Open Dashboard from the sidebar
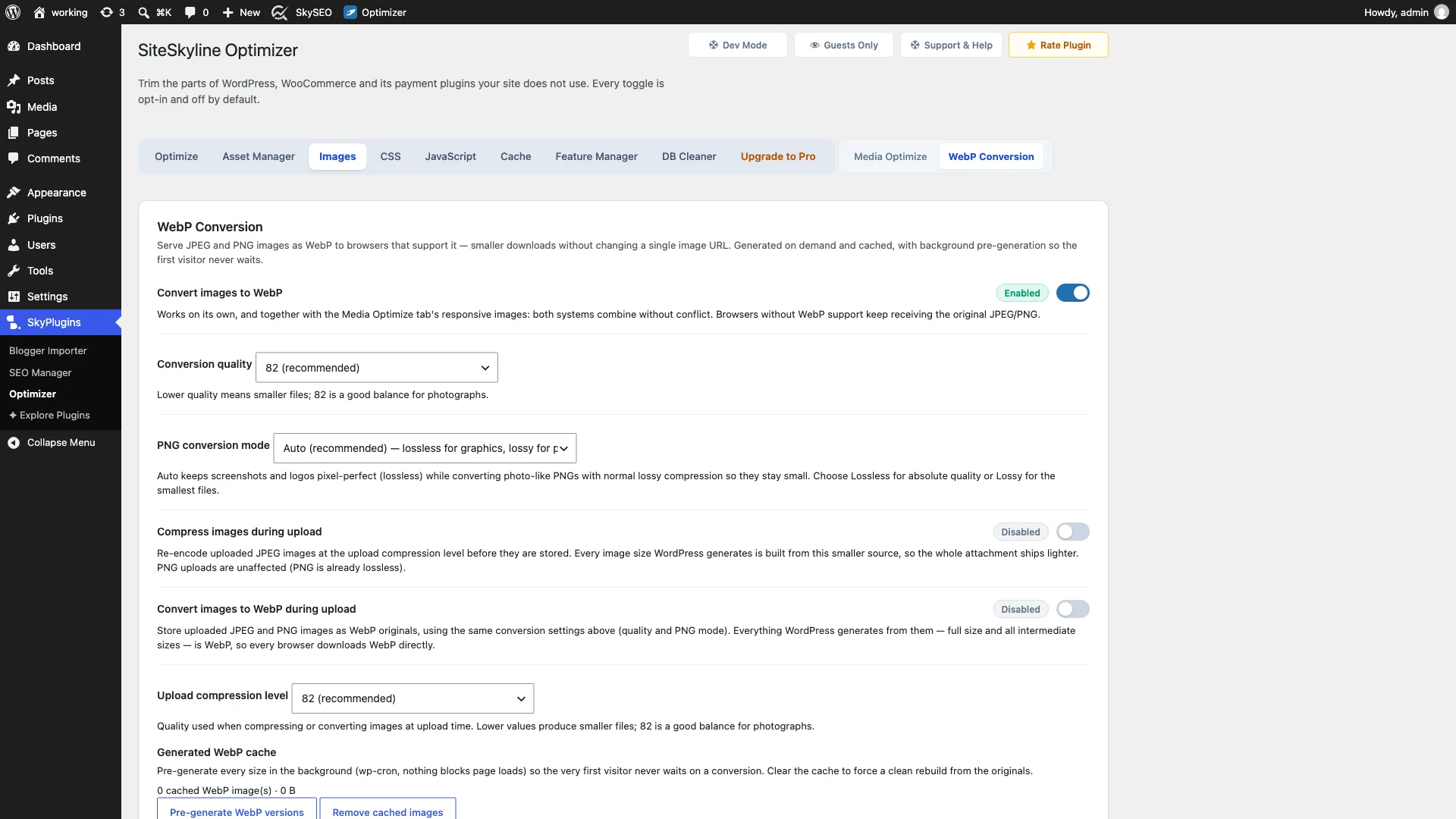The height and width of the screenshot is (819, 1456). tap(61, 46)
